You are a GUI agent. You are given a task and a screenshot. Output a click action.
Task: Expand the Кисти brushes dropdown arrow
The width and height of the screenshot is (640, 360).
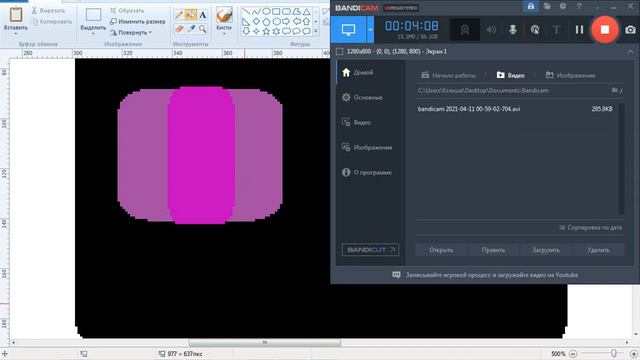tap(224, 33)
